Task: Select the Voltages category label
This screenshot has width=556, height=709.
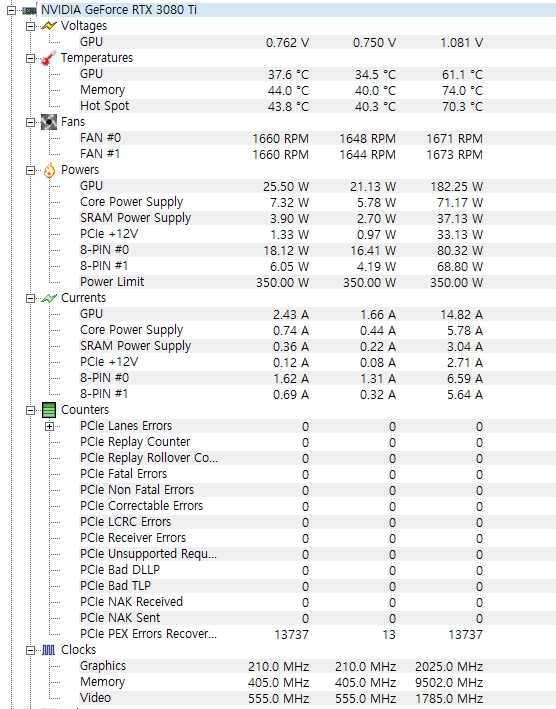Action: tap(84, 26)
